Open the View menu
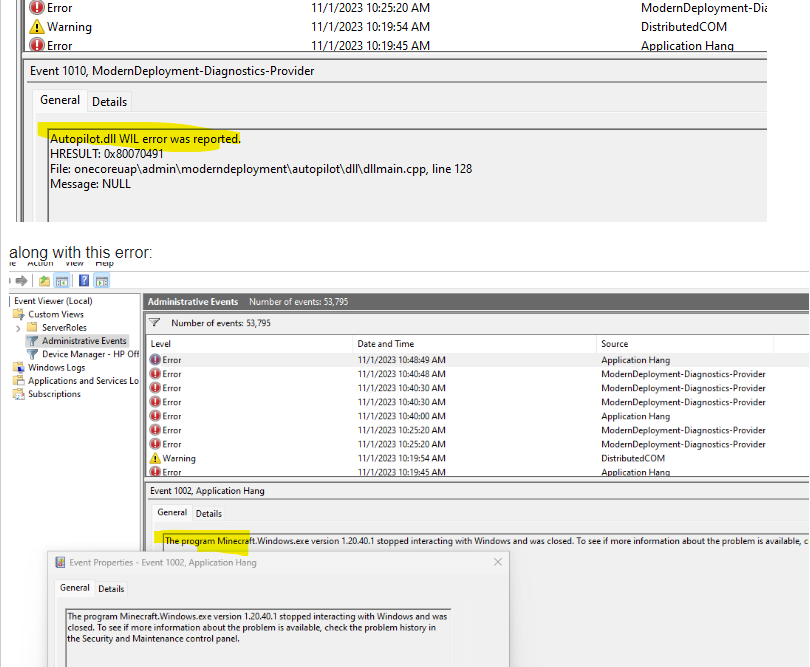This screenshot has height=667, width=810. click(75, 263)
